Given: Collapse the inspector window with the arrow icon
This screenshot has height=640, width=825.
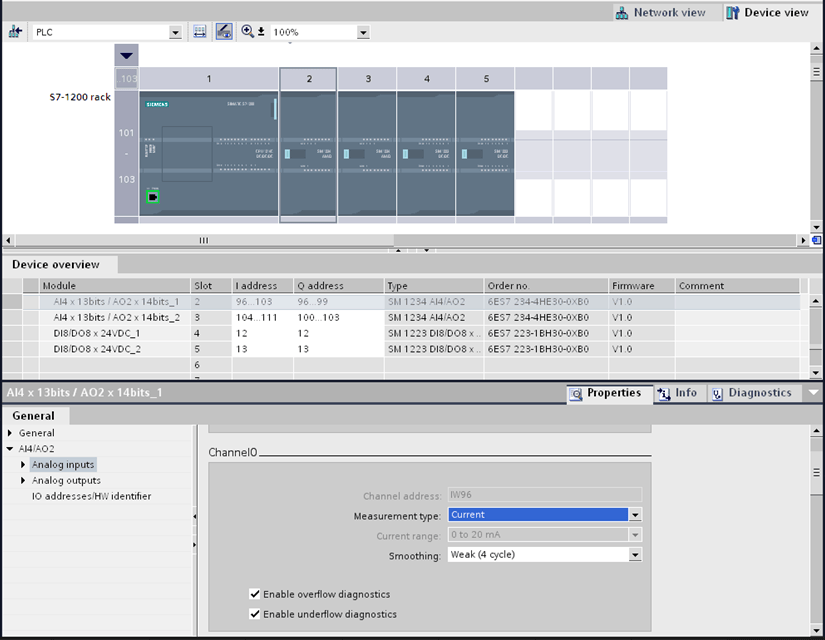Looking at the screenshot, I should click(813, 393).
